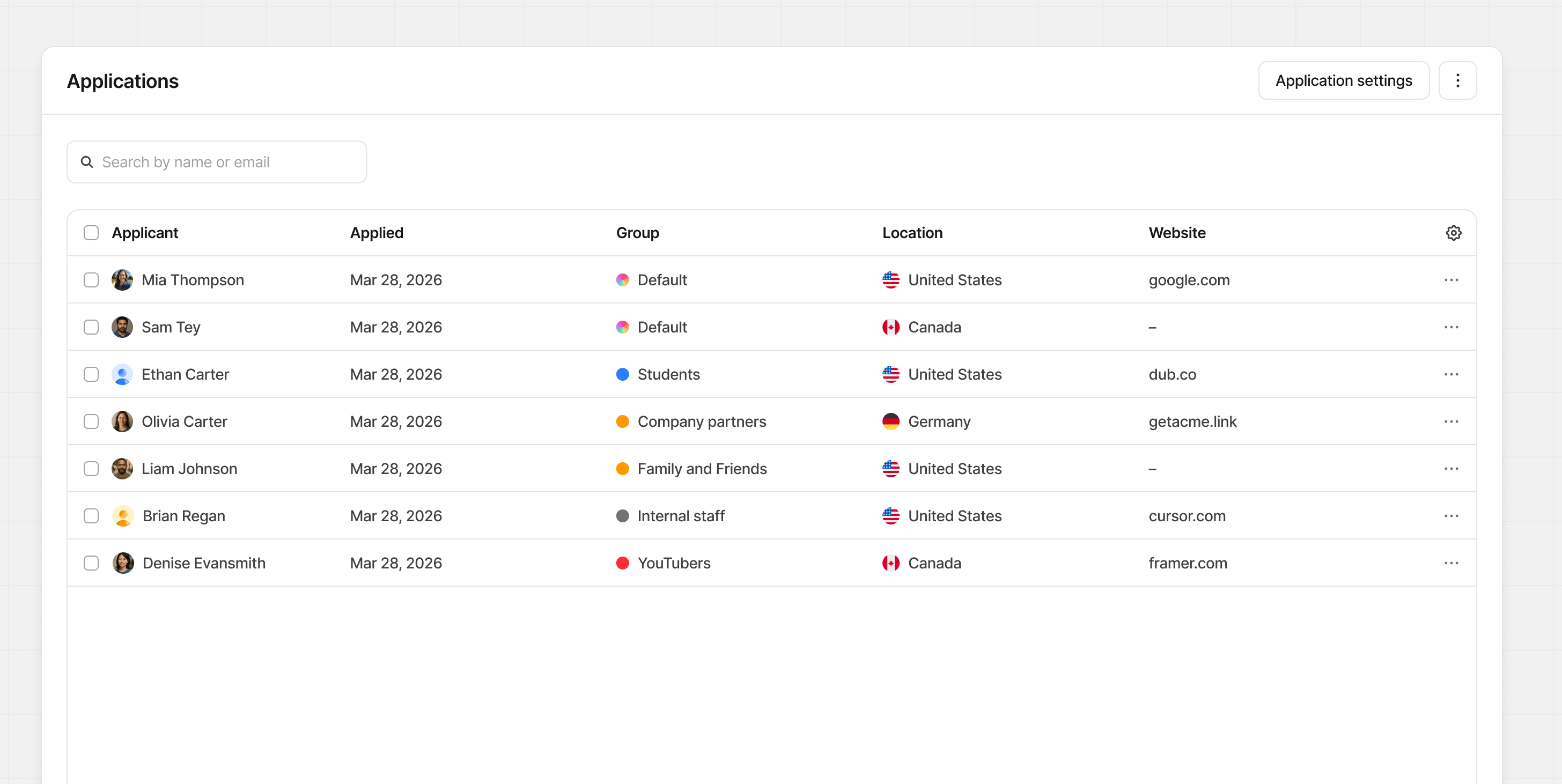Click the Applications page title
This screenshot has height=784, width=1562.
(122, 82)
